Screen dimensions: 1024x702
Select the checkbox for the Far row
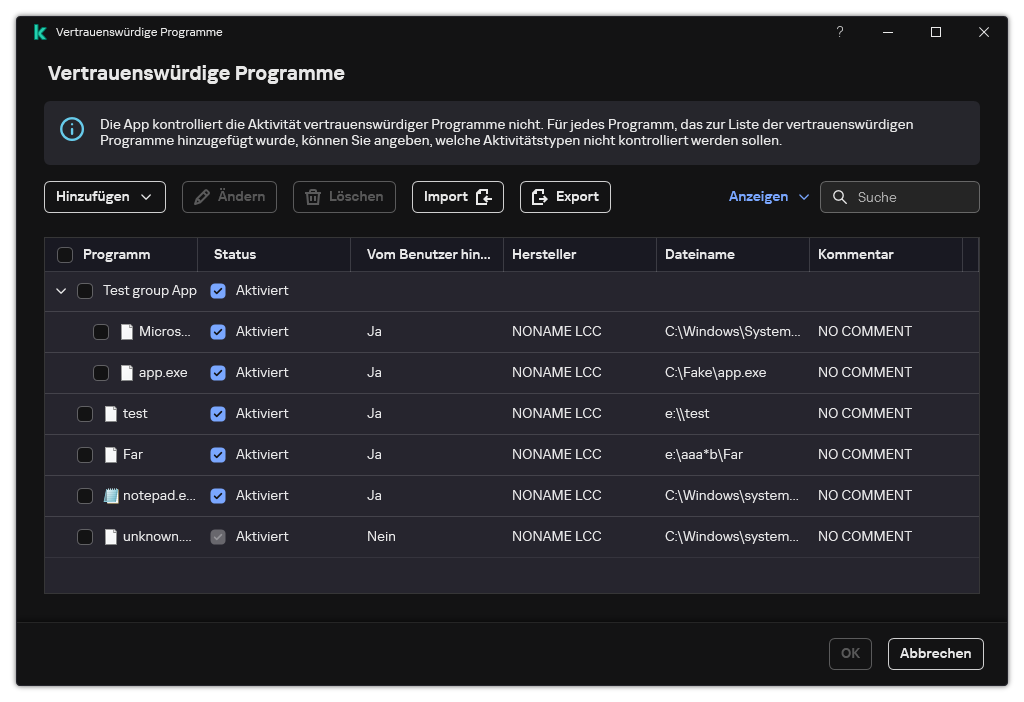(85, 454)
